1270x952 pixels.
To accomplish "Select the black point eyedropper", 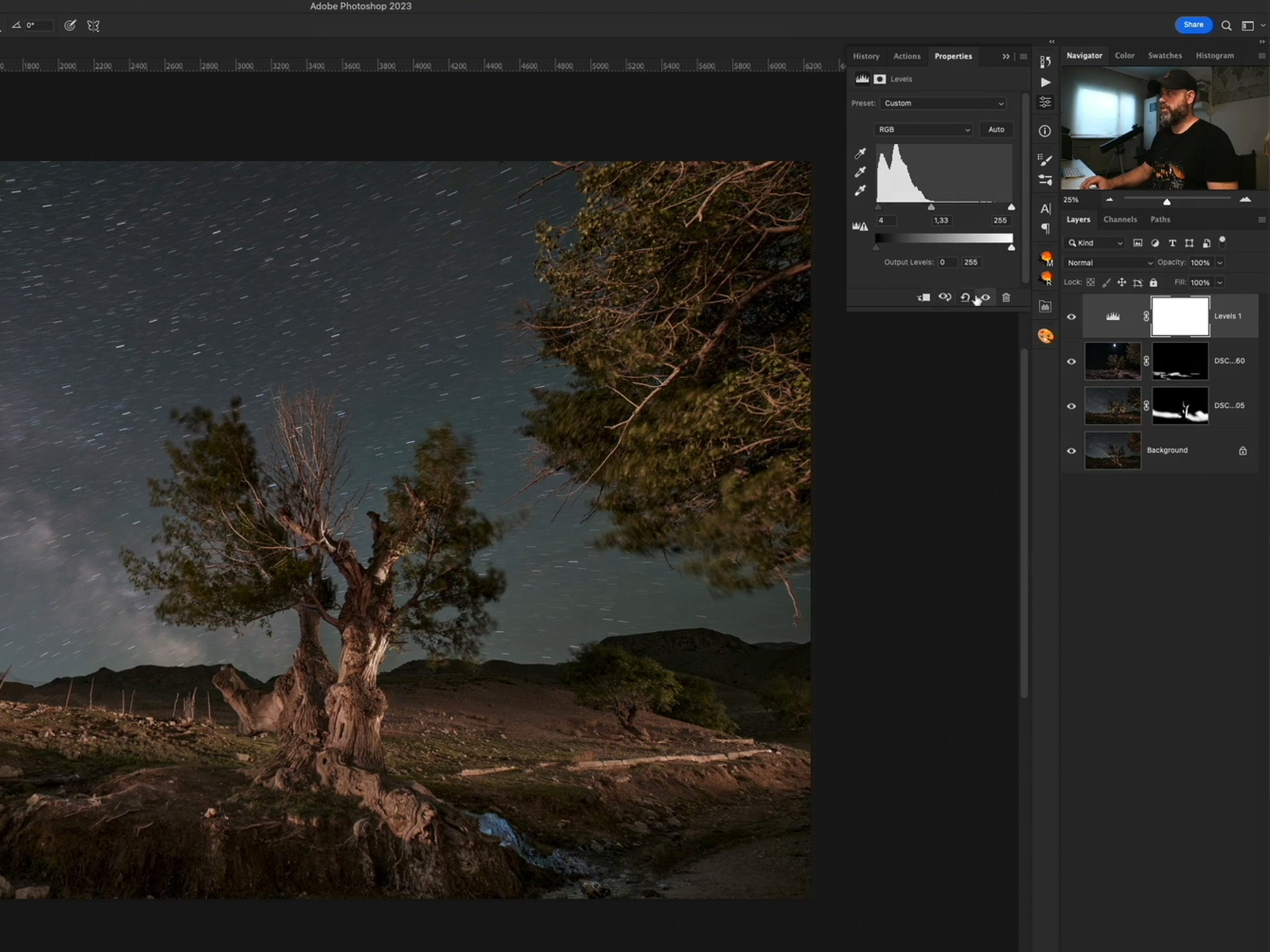I will pos(860,153).
